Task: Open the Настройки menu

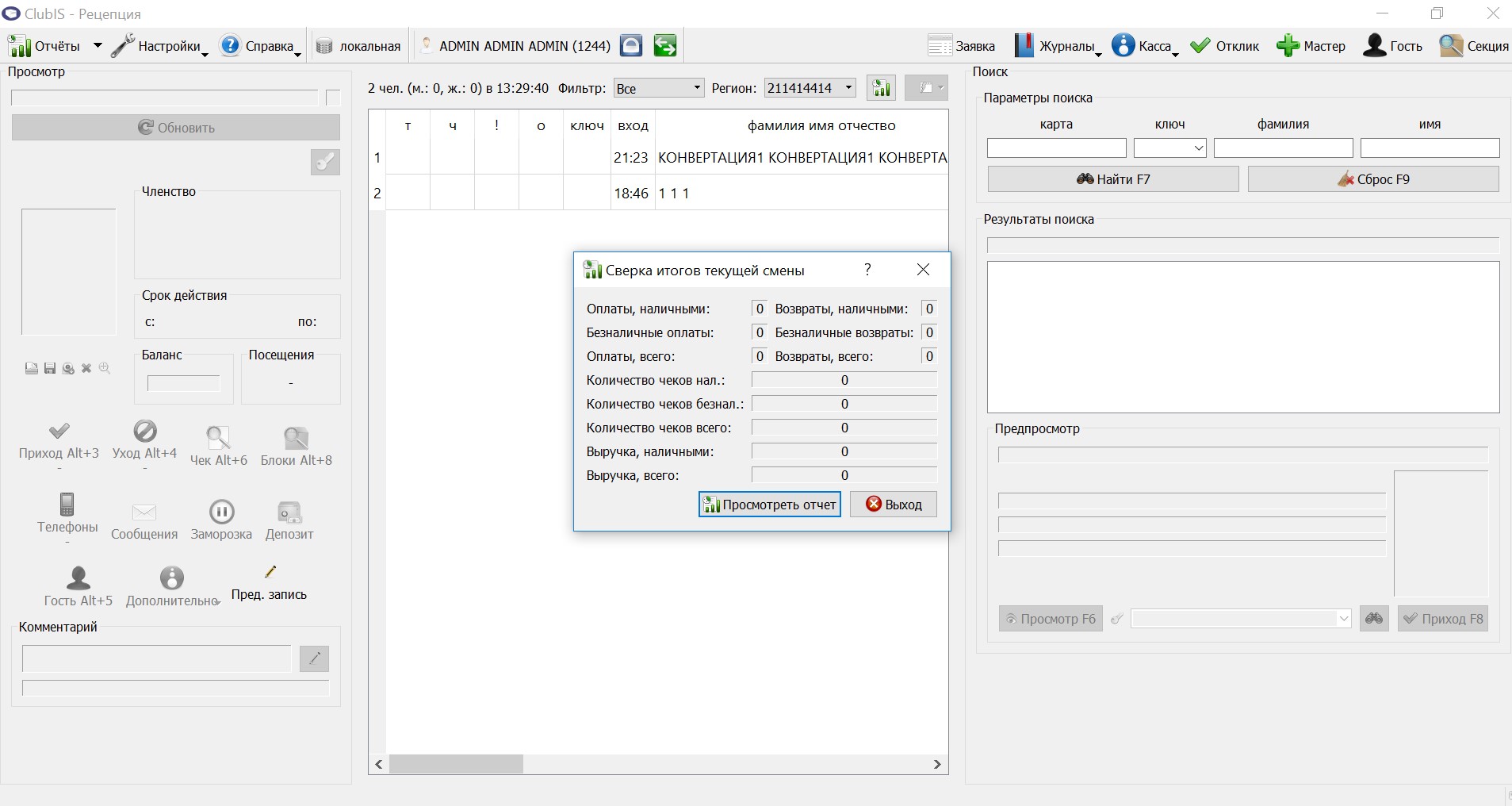Action: [159, 46]
